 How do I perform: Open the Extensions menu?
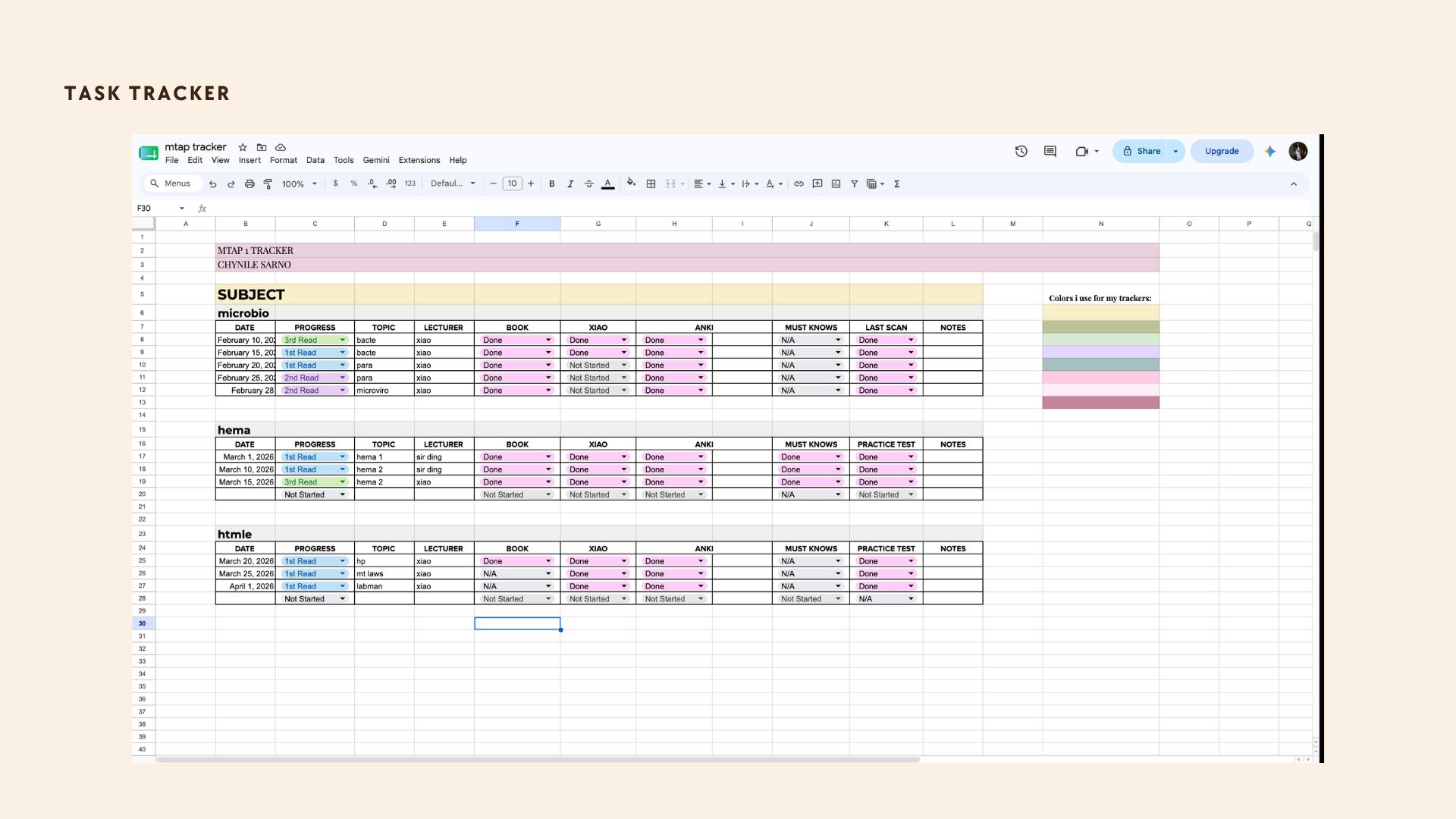(x=419, y=161)
